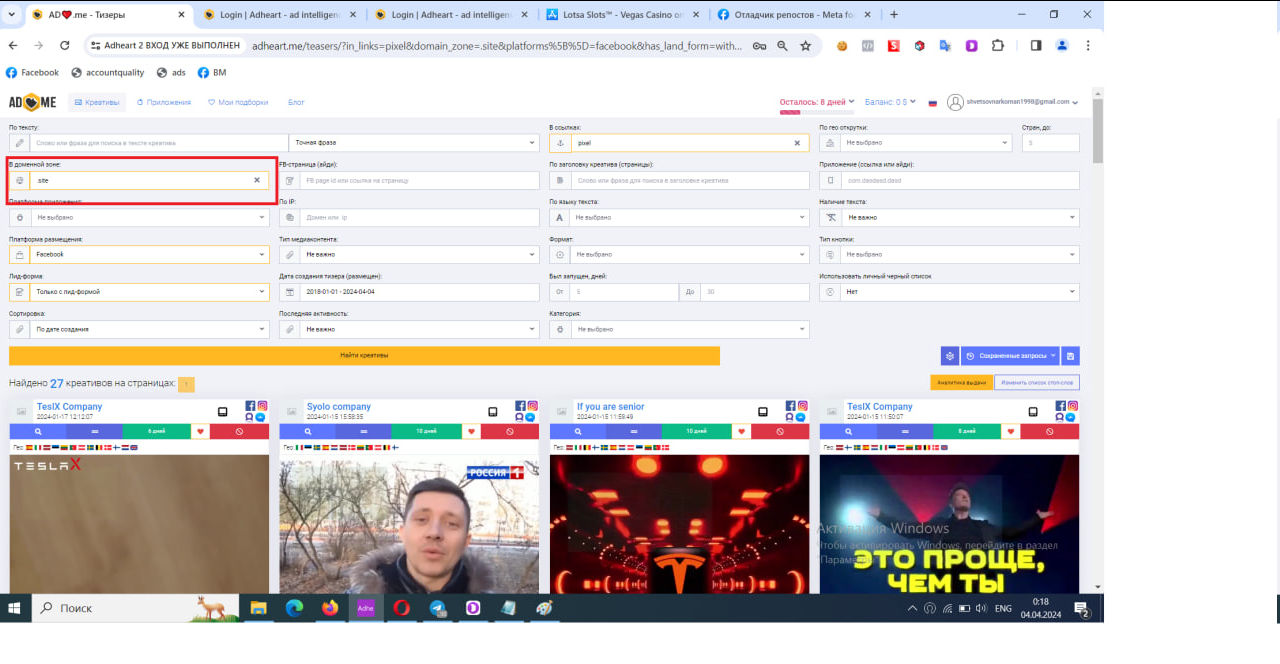Click the red block icon on Syolo company card
Screen dimensions: 1280x664
(x=510, y=432)
